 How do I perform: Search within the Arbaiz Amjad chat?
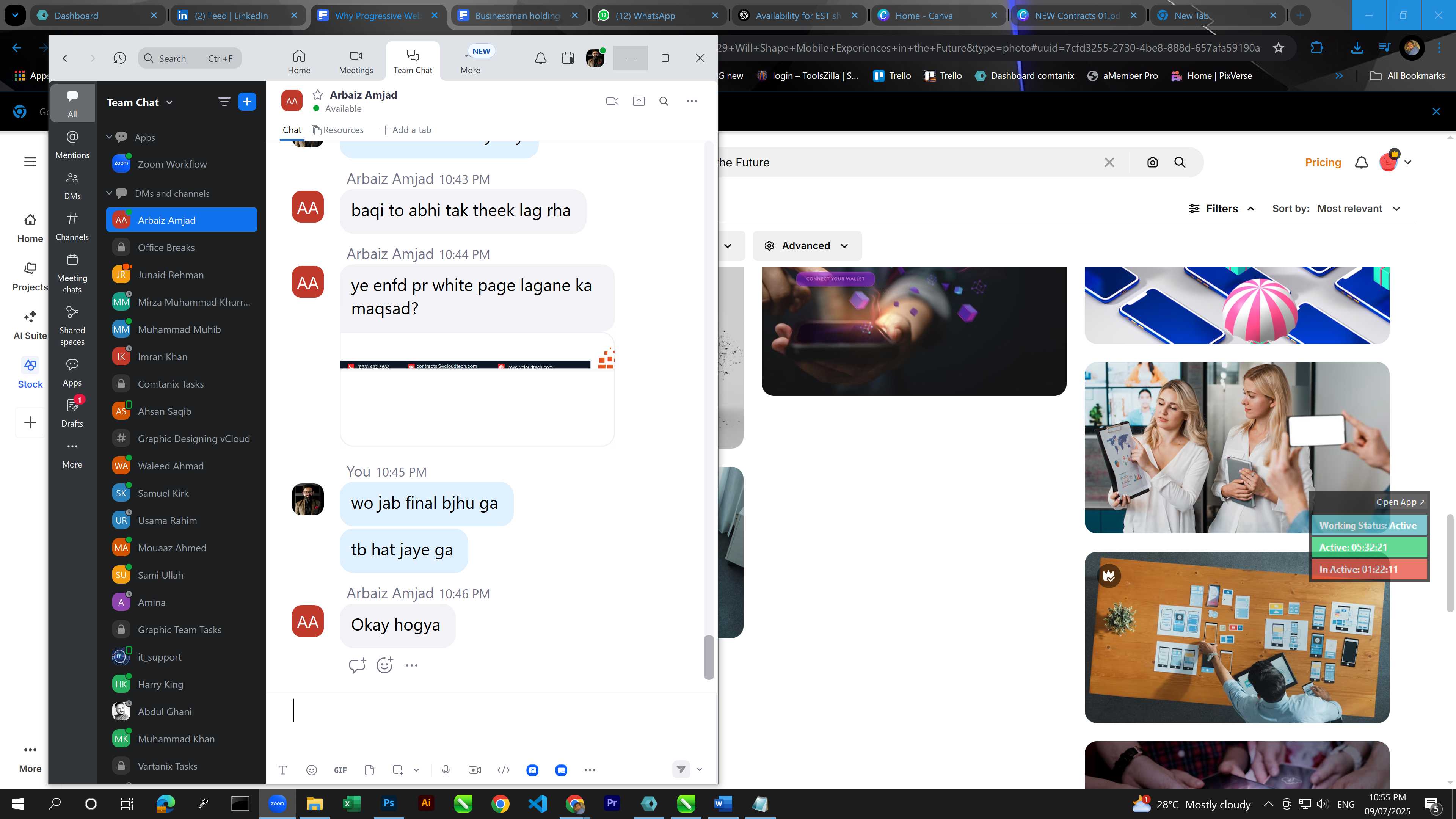(x=664, y=101)
